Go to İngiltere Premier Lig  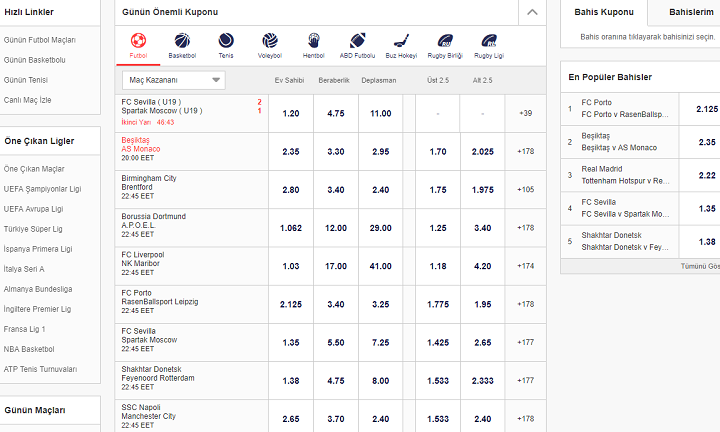(38, 309)
